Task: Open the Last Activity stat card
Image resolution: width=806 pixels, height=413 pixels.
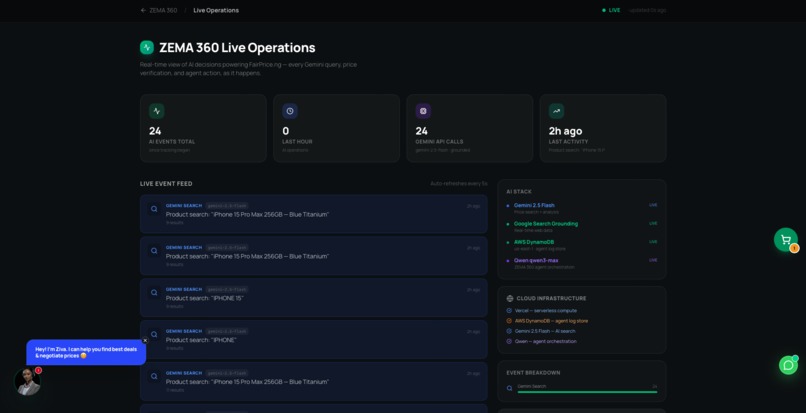Action: click(x=603, y=128)
